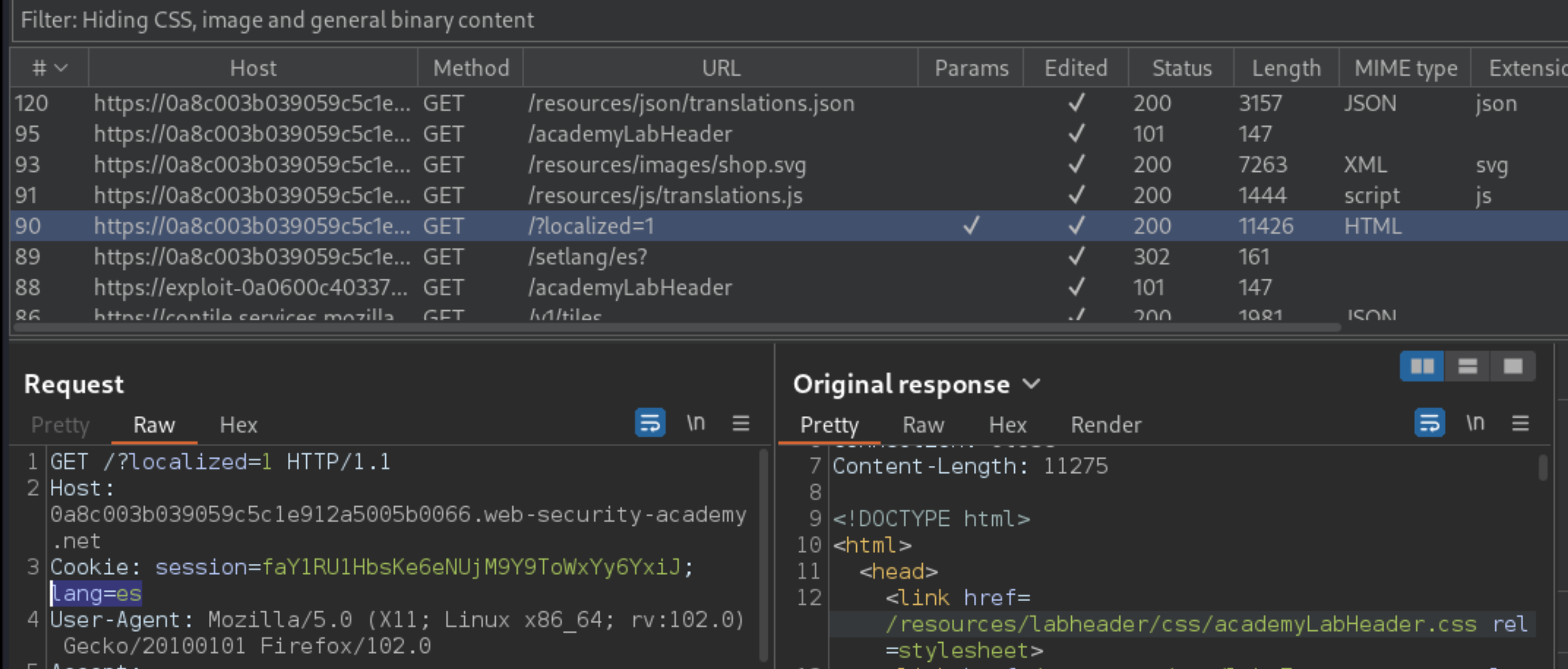The width and height of the screenshot is (1568, 669).
Task: Sort by MIME type column header
Action: tap(1406, 68)
